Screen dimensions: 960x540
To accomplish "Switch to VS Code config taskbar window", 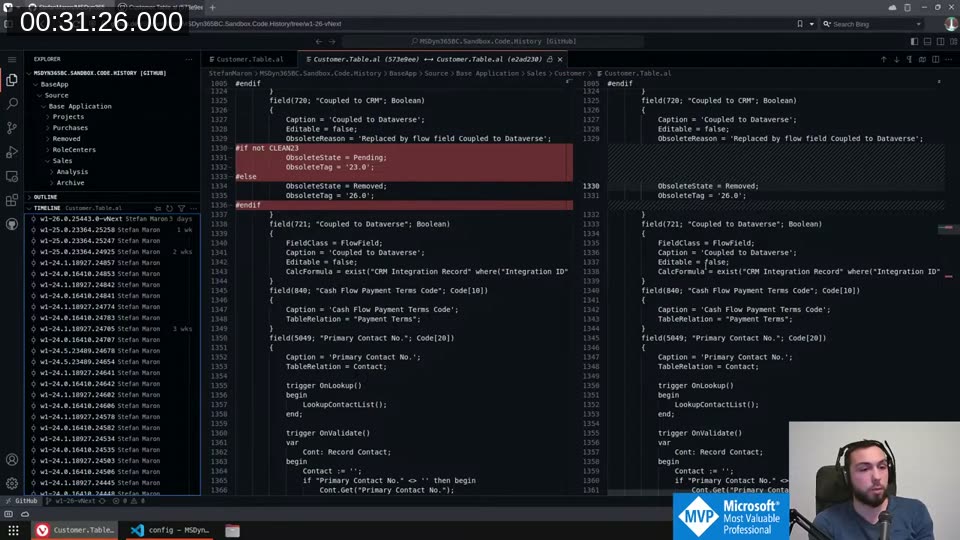I will [170, 530].
